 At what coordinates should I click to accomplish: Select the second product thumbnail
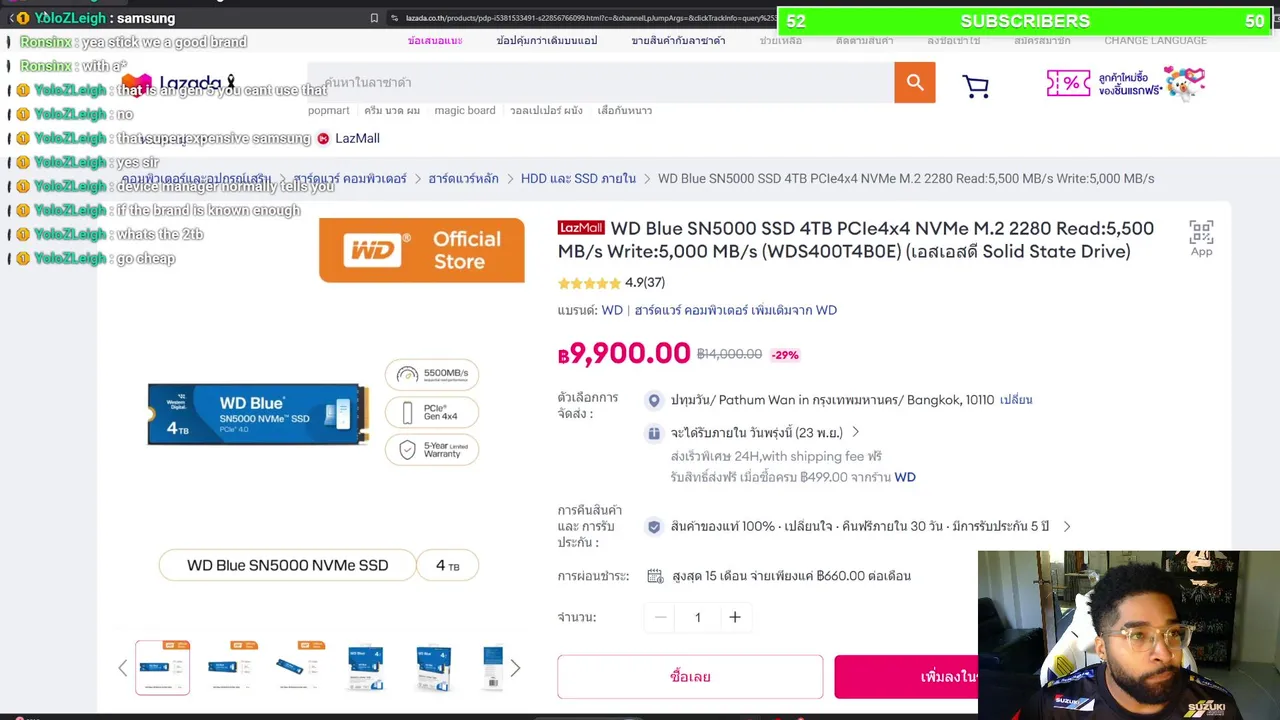230,667
